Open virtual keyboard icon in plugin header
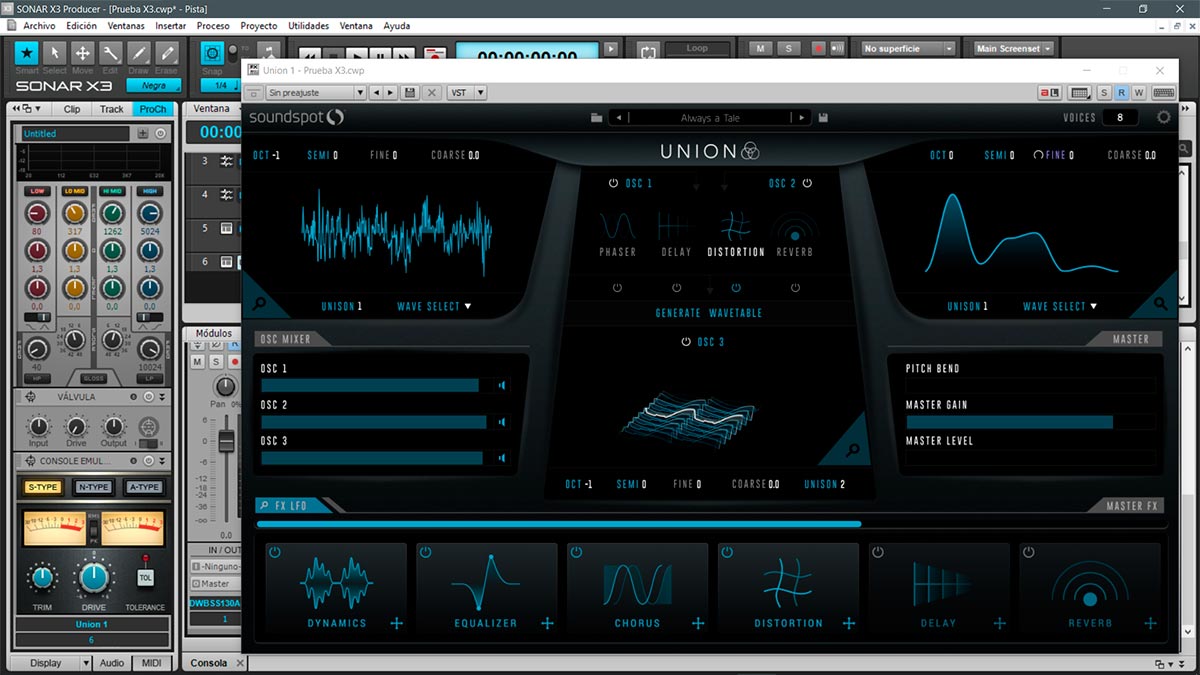 [x=1163, y=92]
